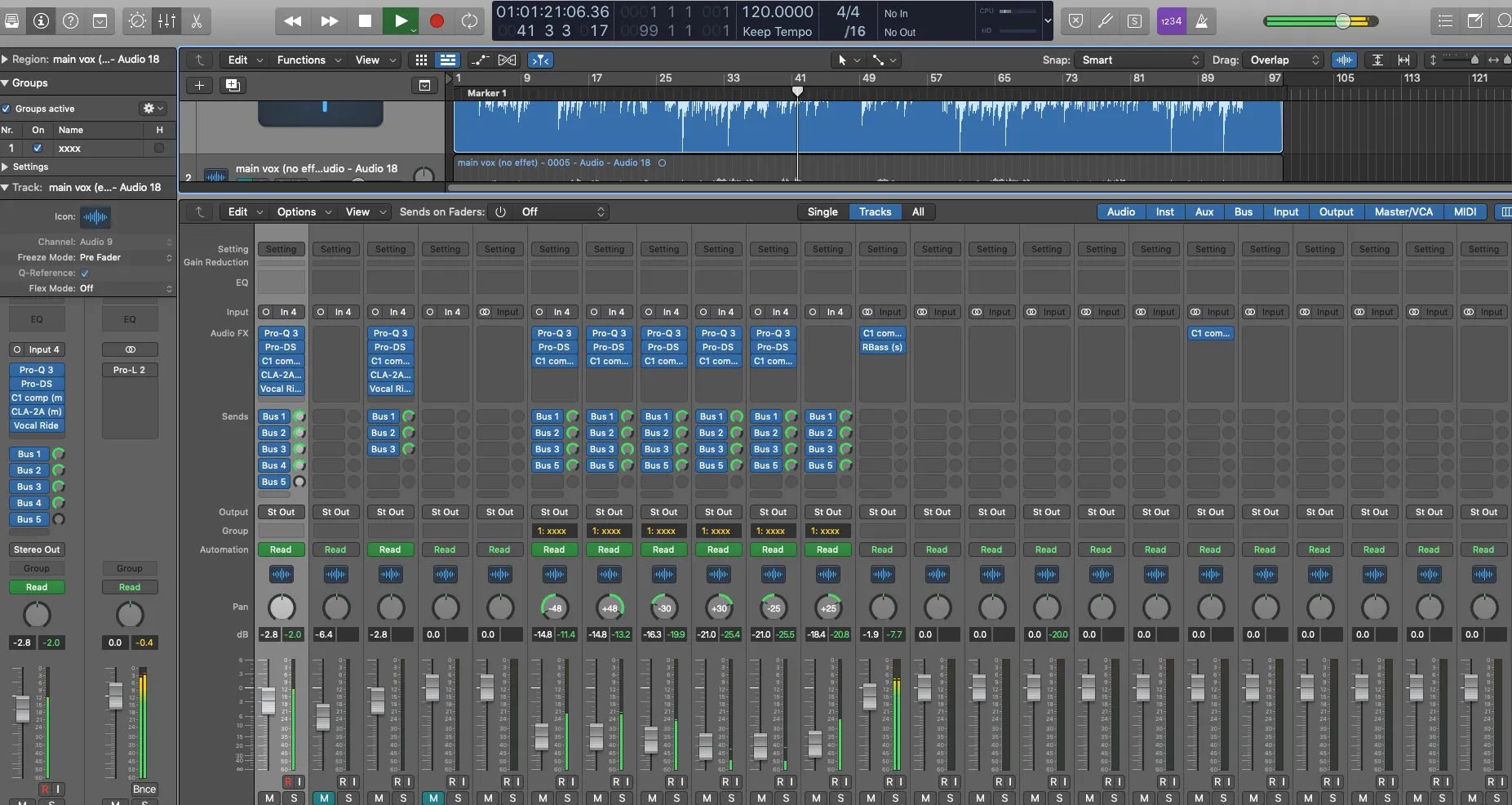Open the Smart Controls dial icon
The image size is (1512, 805).
(x=137, y=21)
